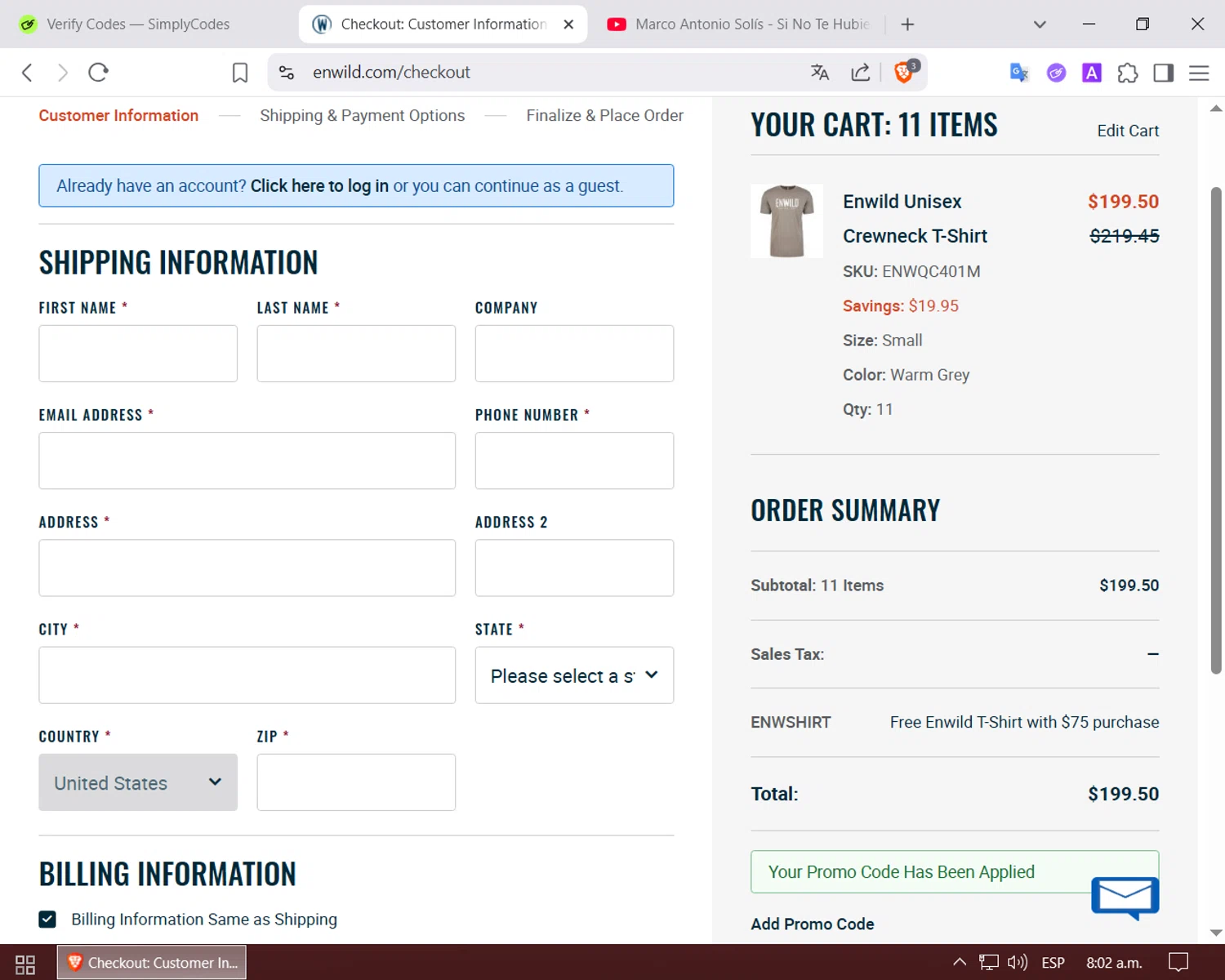1225x980 pixels.
Task: Toggle the browser sidebar panel icon
Action: pyautogui.click(x=1164, y=73)
